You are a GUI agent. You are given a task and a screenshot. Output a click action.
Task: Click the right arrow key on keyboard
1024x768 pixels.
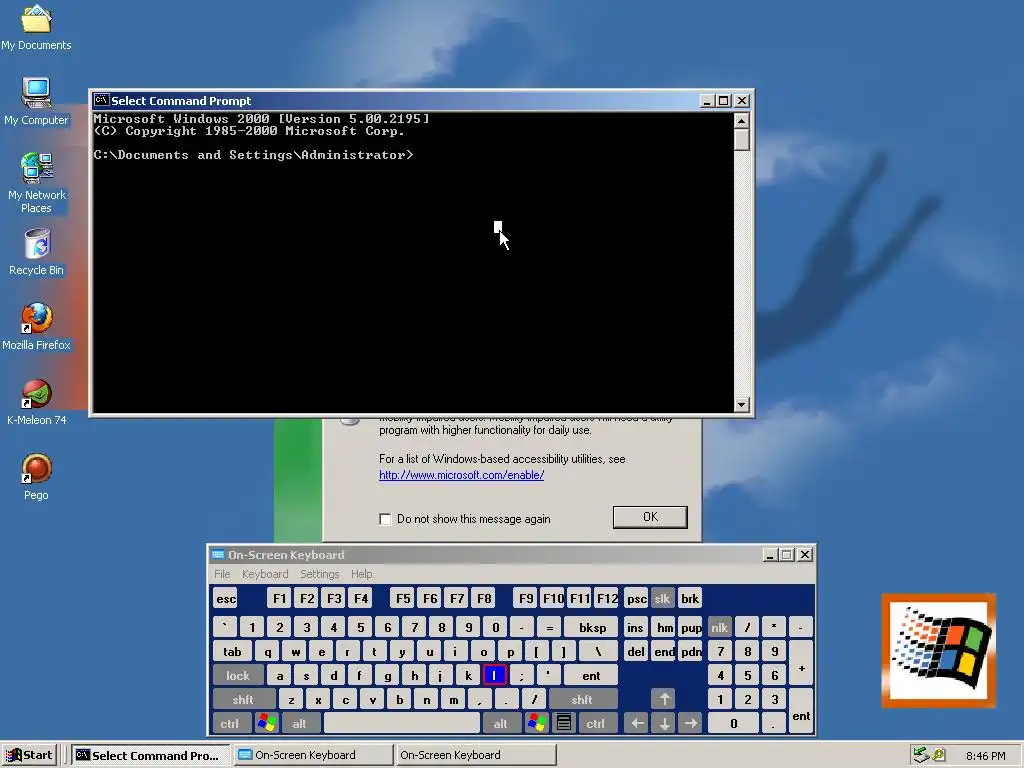pyautogui.click(x=691, y=723)
